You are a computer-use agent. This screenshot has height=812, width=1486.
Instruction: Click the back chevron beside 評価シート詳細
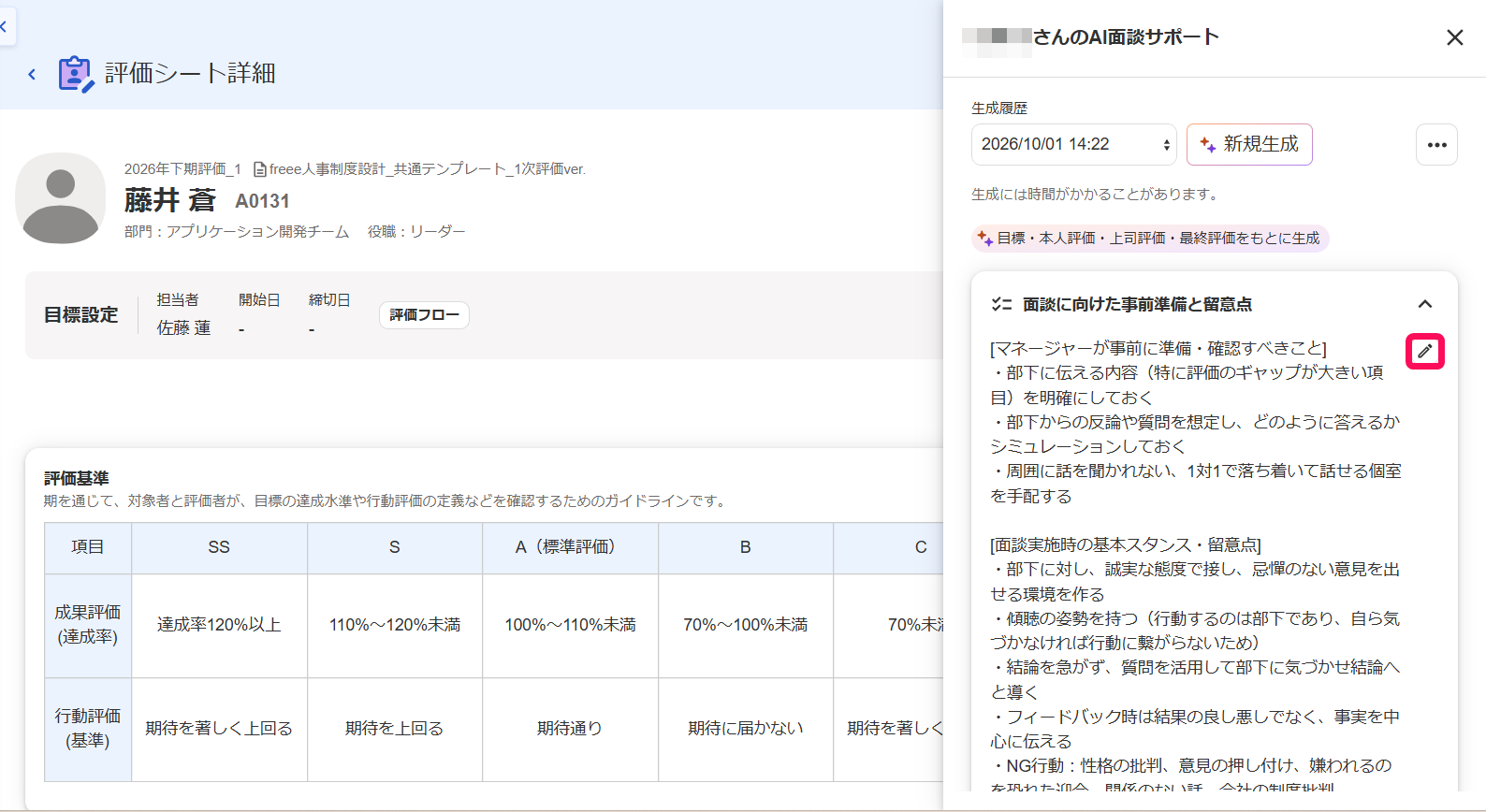[x=32, y=74]
